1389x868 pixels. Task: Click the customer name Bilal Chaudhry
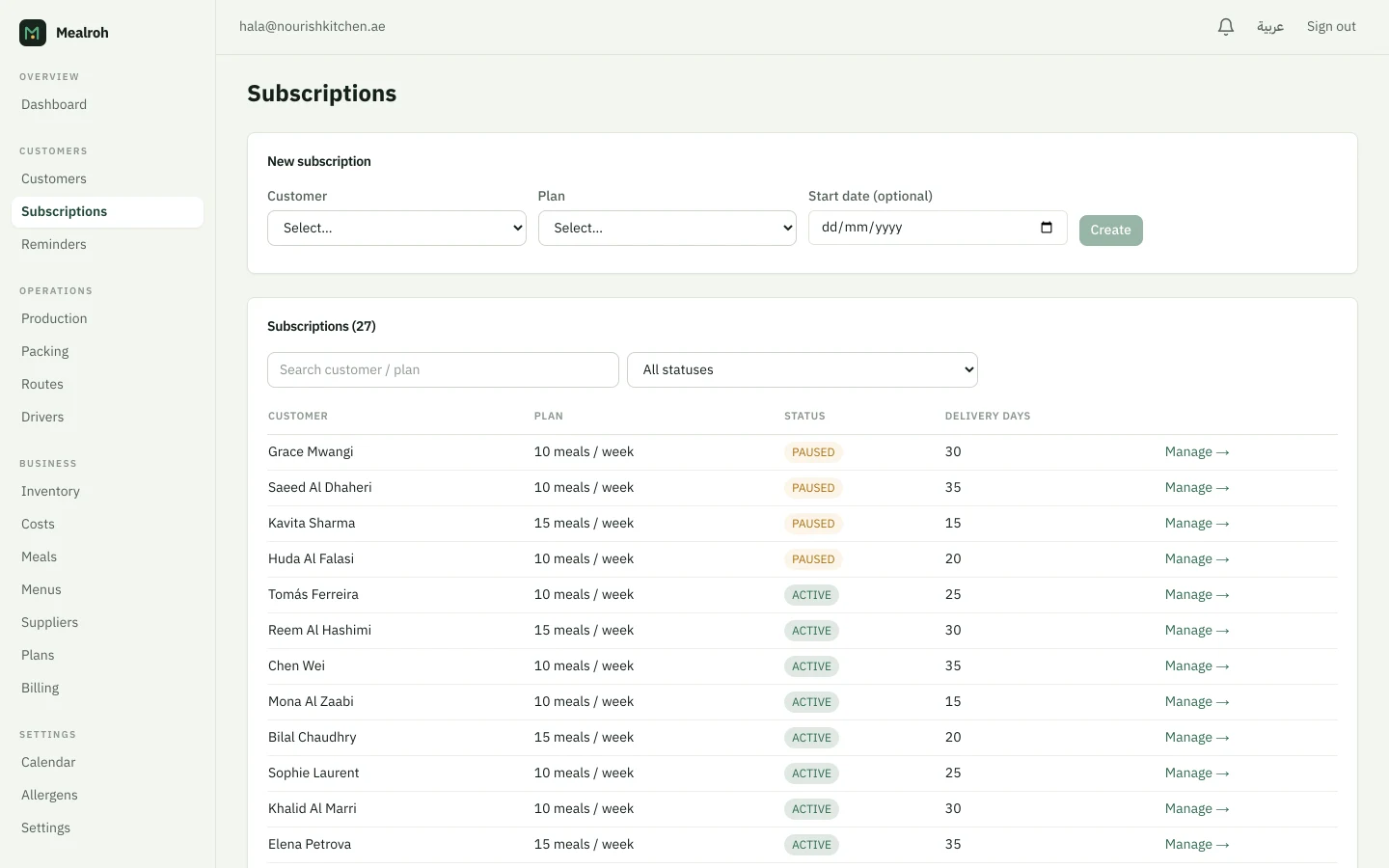(312, 738)
